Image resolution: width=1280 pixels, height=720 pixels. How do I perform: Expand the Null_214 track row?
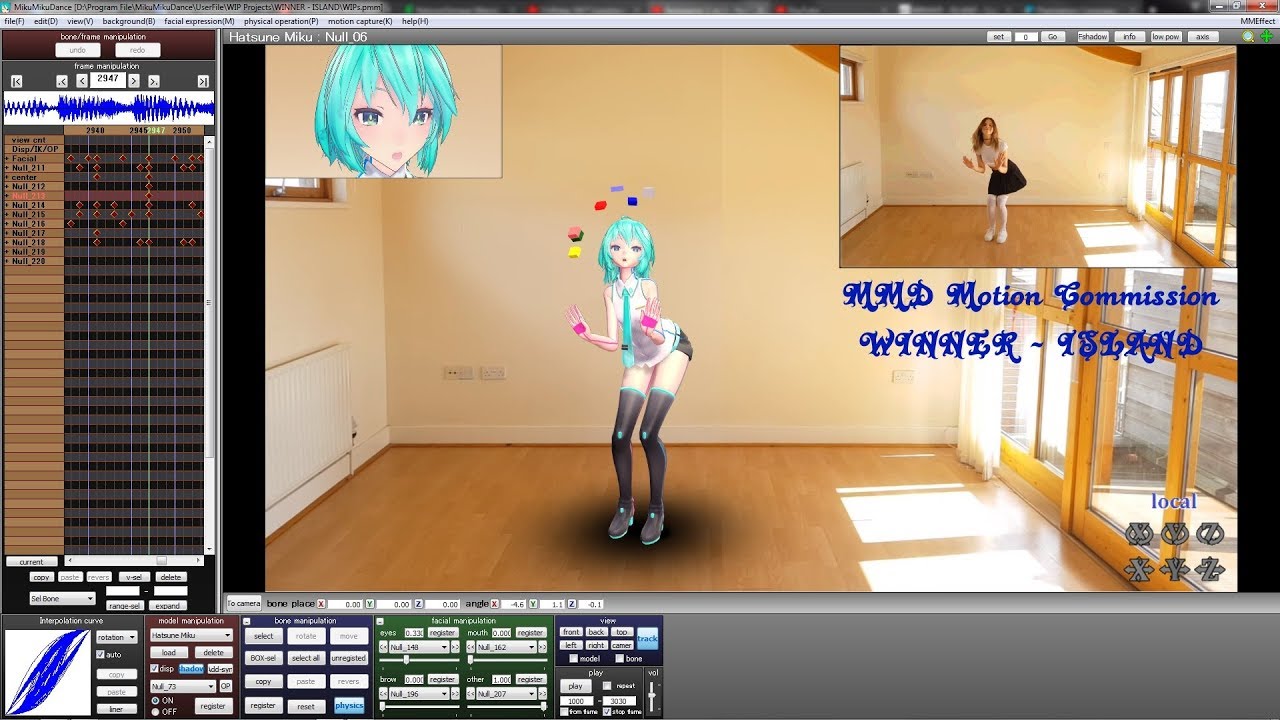tap(6, 205)
